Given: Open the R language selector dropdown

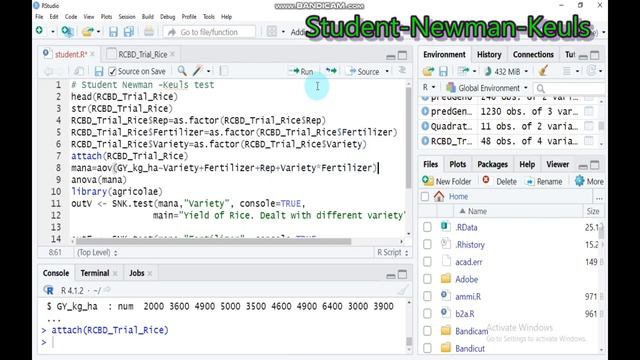Looking at the screenshot, I should 429,87.
